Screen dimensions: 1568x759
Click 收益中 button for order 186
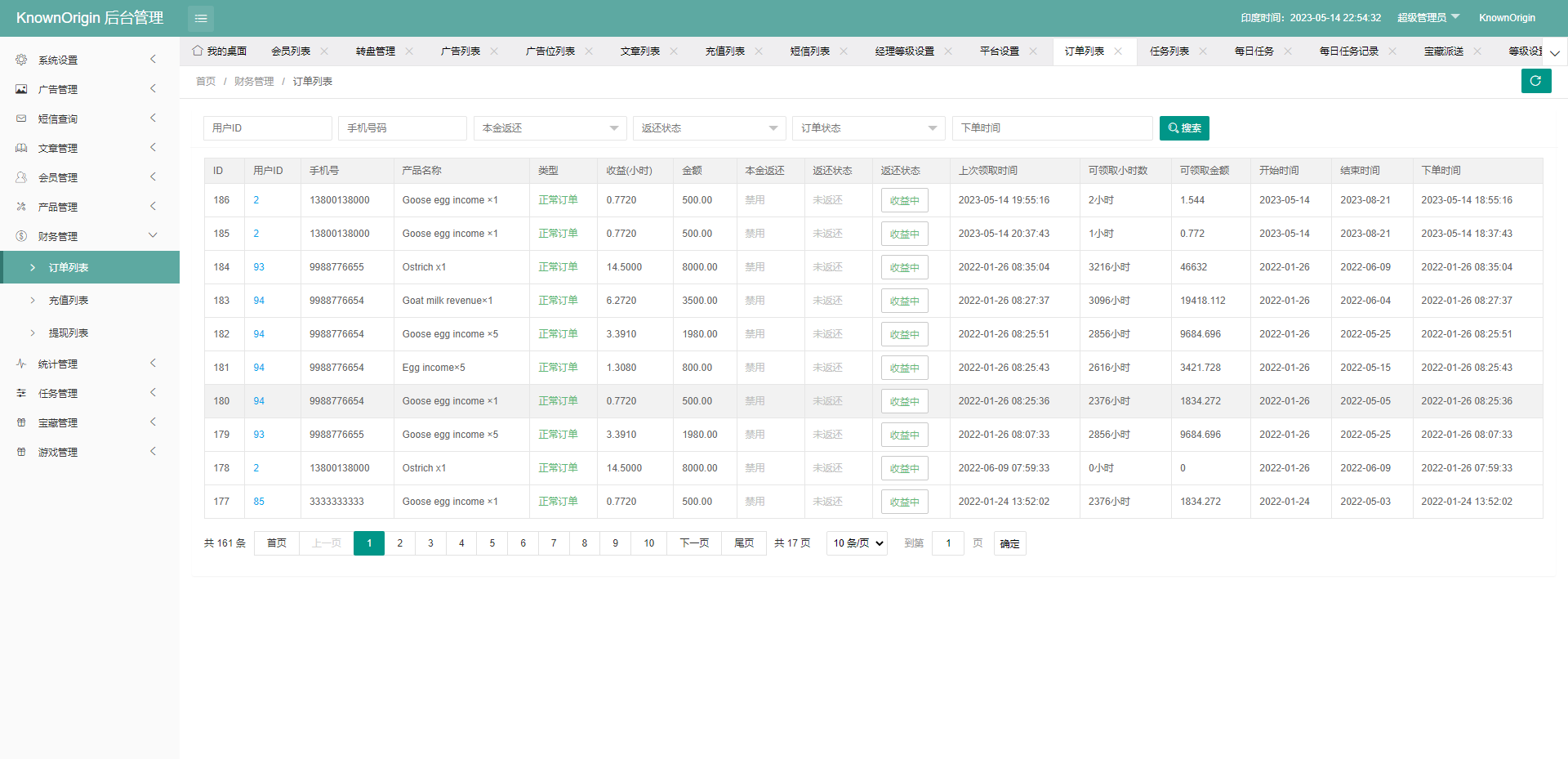click(x=904, y=200)
